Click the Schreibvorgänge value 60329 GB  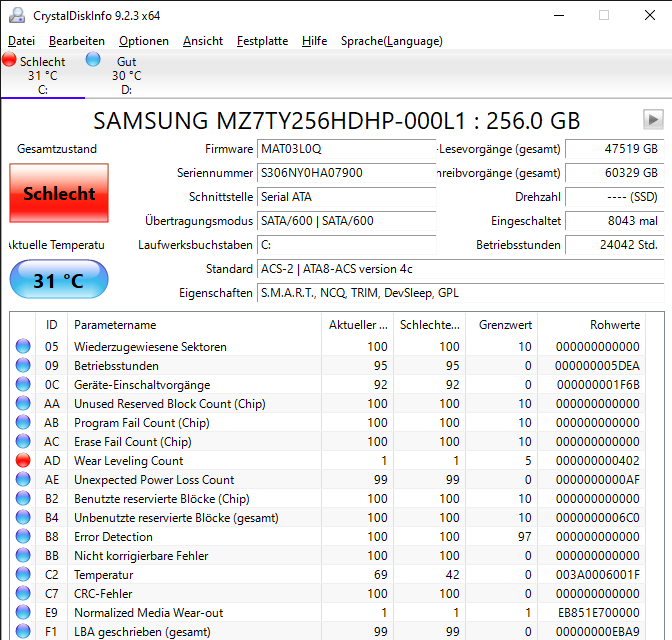click(615, 173)
